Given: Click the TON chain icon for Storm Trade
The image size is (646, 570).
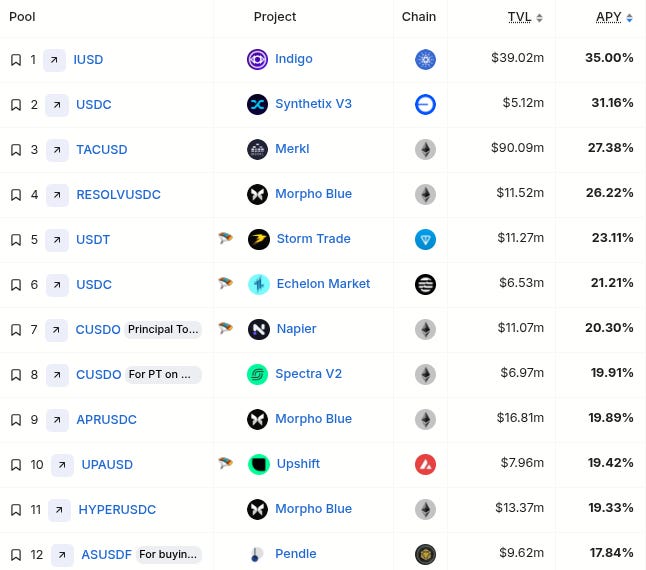Looking at the screenshot, I should [426, 239].
